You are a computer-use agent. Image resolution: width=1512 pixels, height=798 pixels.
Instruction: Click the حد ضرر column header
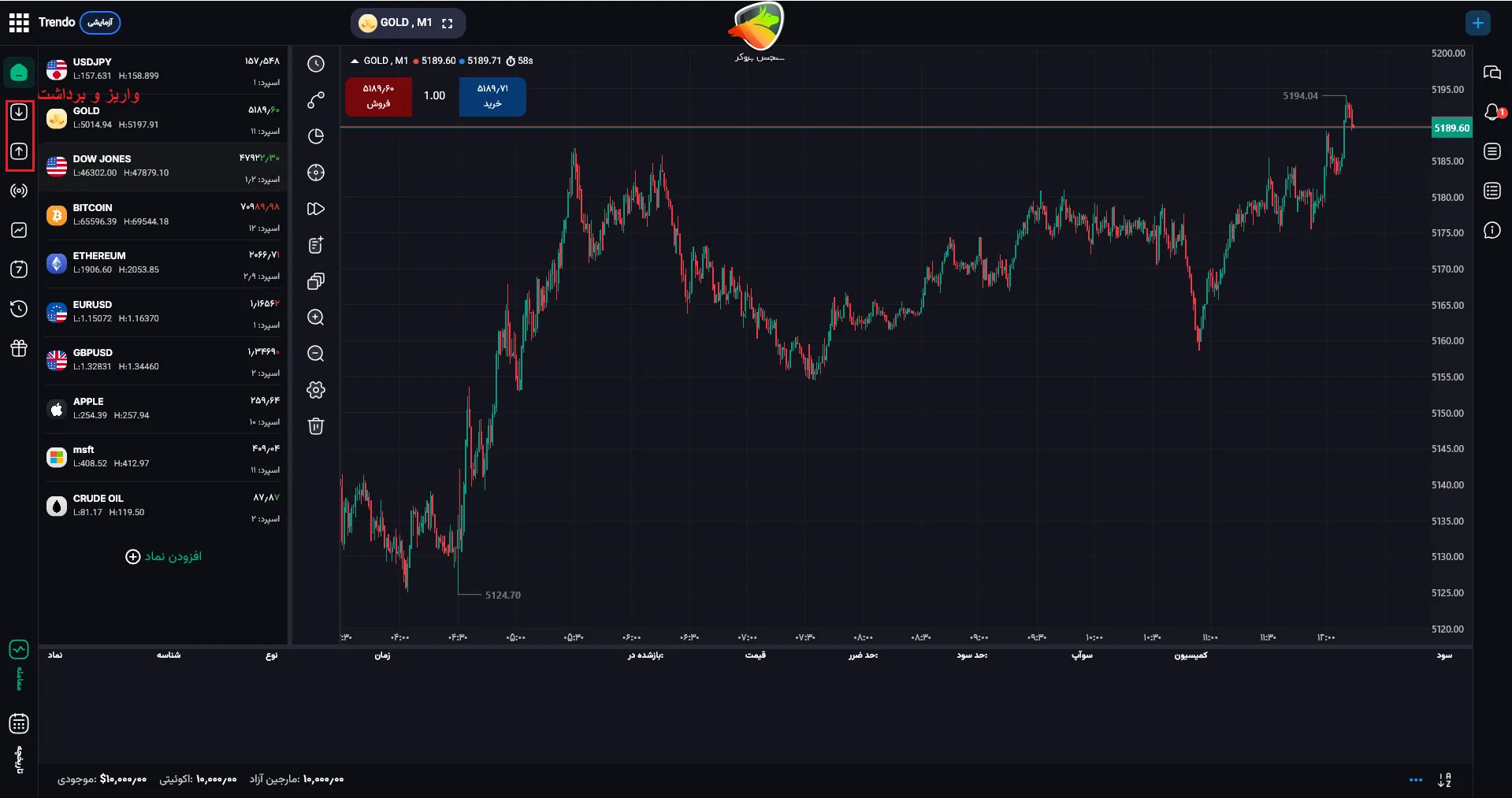pos(863,655)
